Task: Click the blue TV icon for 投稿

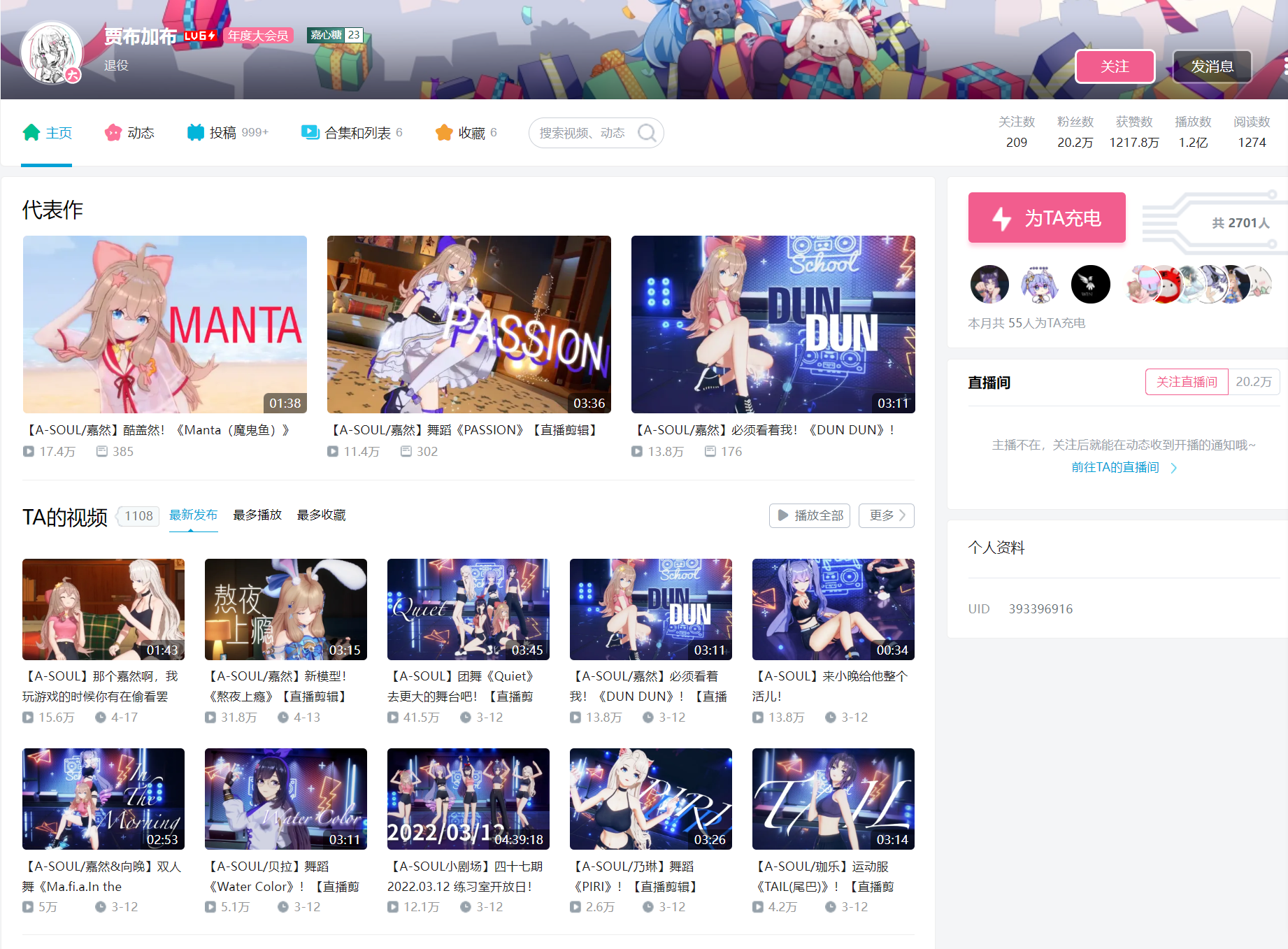Action: click(195, 133)
